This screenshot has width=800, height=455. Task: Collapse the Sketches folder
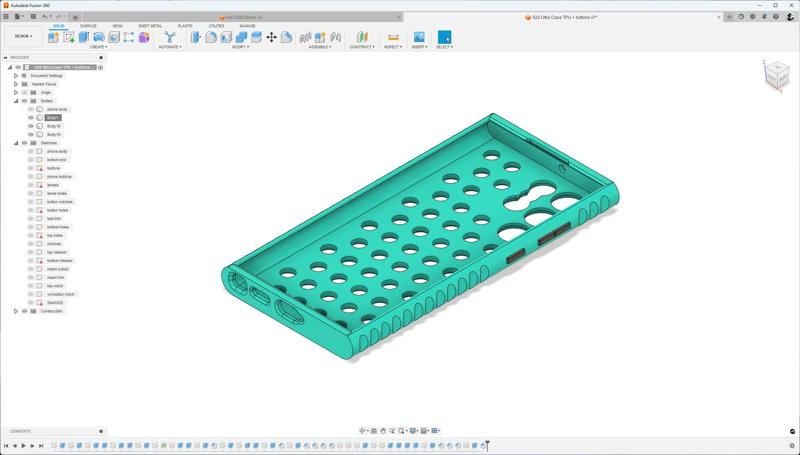point(16,143)
